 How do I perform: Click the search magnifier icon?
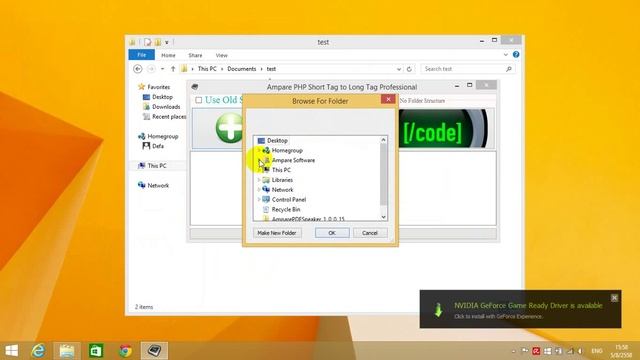[x=509, y=69]
